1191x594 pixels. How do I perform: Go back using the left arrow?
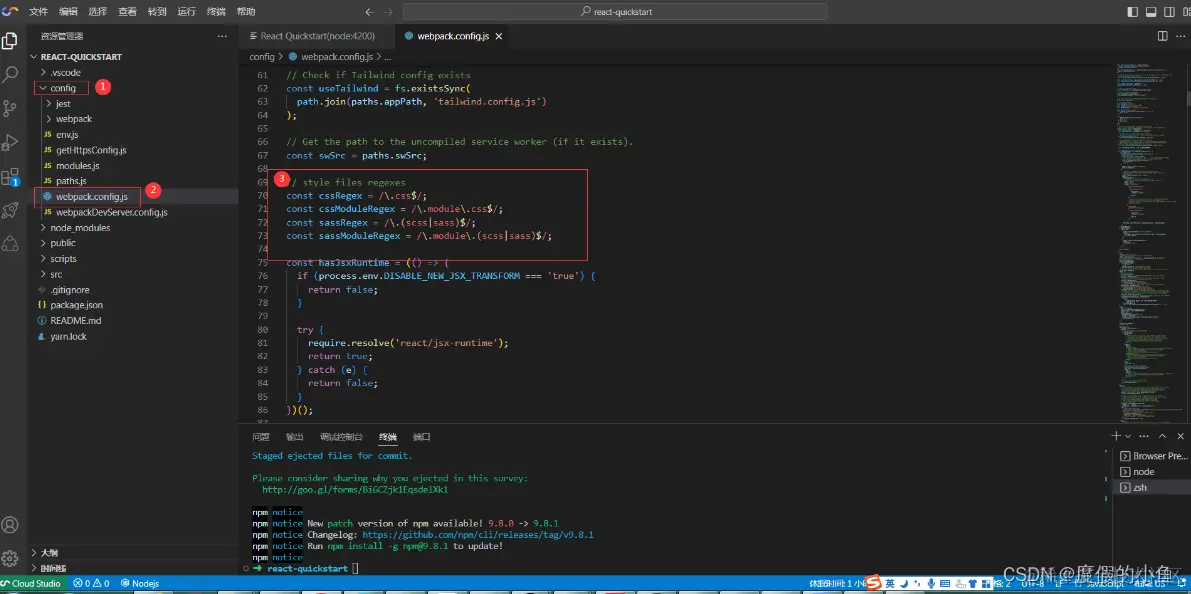369,12
